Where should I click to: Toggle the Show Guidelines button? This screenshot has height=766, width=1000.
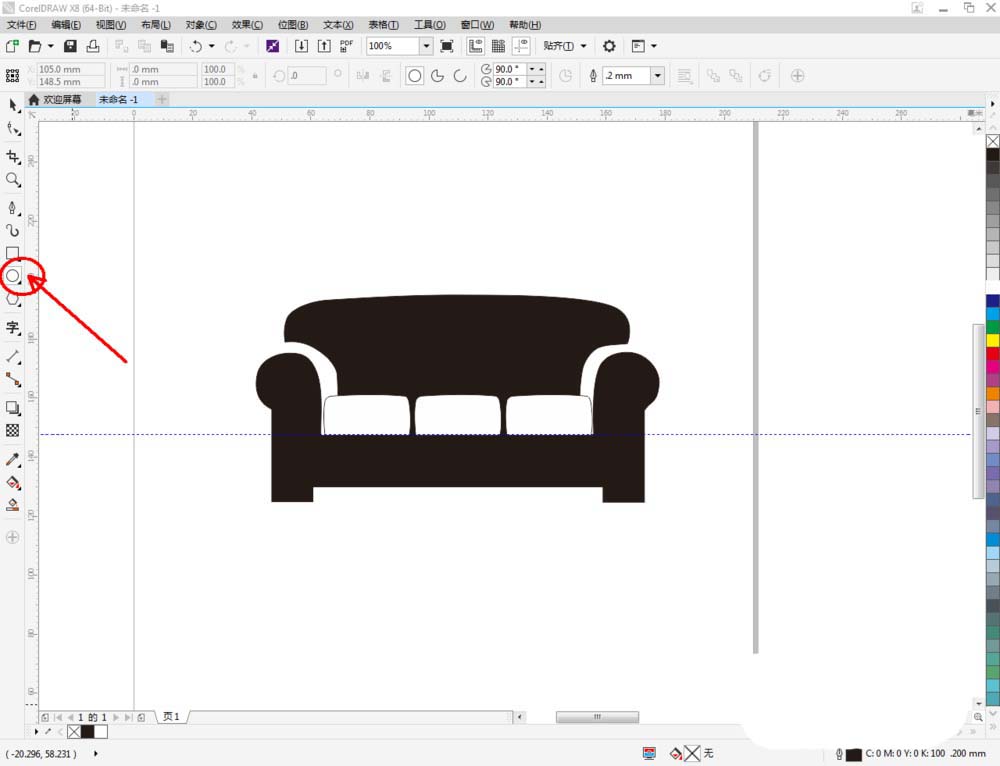pyautogui.click(x=522, y=46)
